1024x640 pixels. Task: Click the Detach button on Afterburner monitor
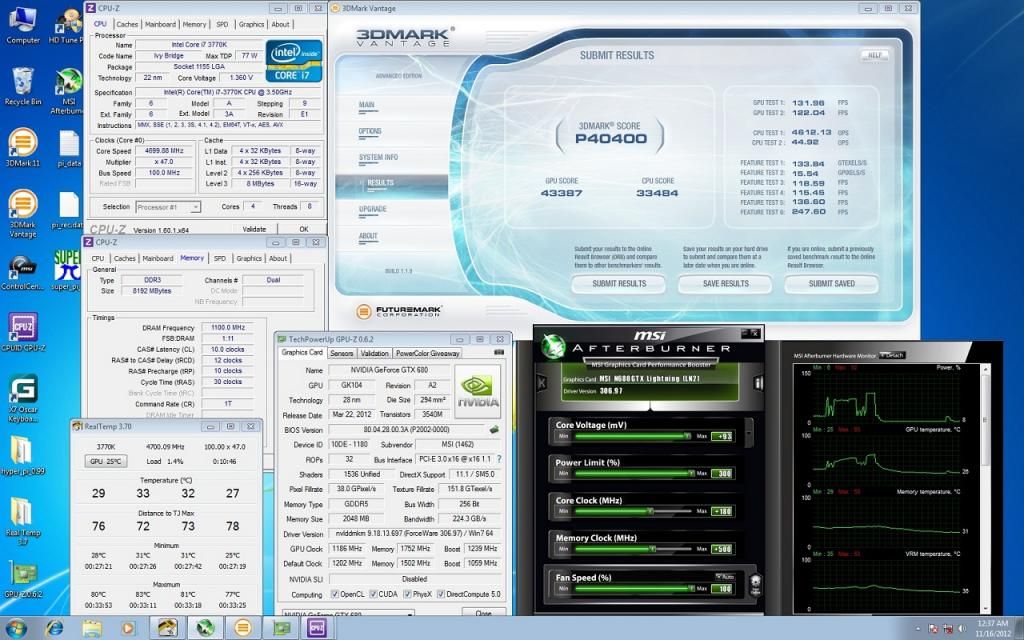pos(892,355)
